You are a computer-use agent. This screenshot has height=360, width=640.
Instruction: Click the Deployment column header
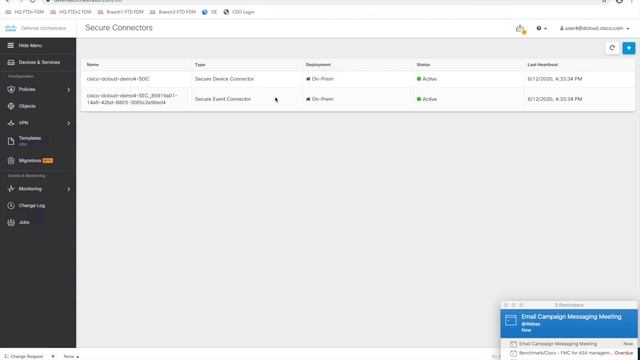(x=318, y=64)
